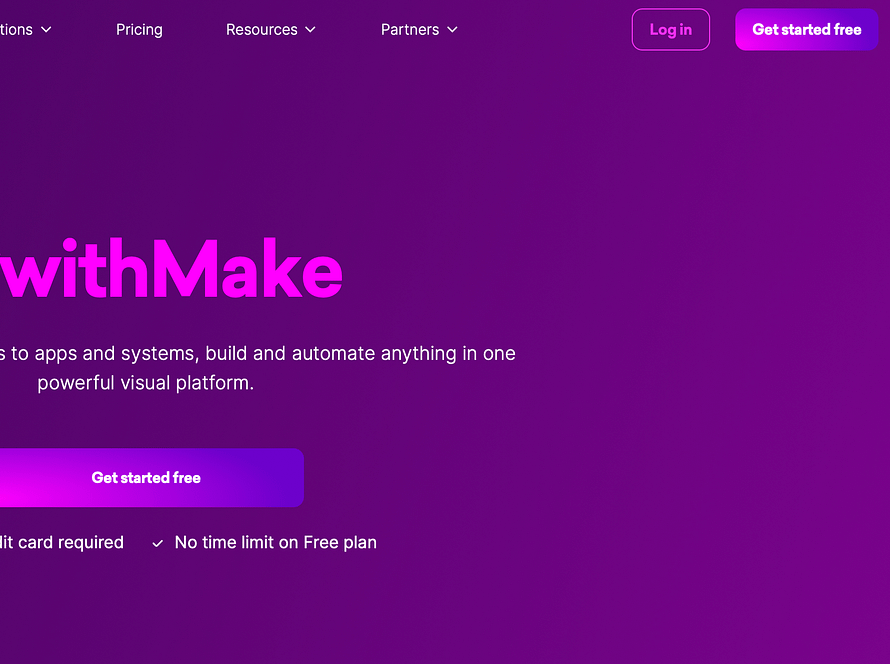Expand the Partners dropdown chevron
The width and height of the screenshot is (890, 664).
point(452,30)
